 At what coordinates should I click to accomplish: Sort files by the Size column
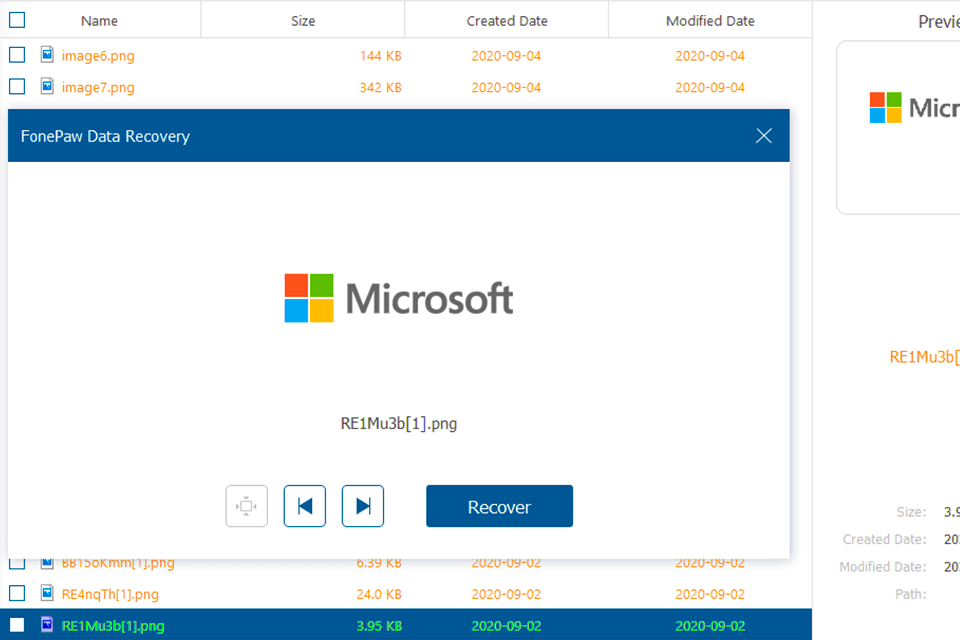tap(302, 20)
